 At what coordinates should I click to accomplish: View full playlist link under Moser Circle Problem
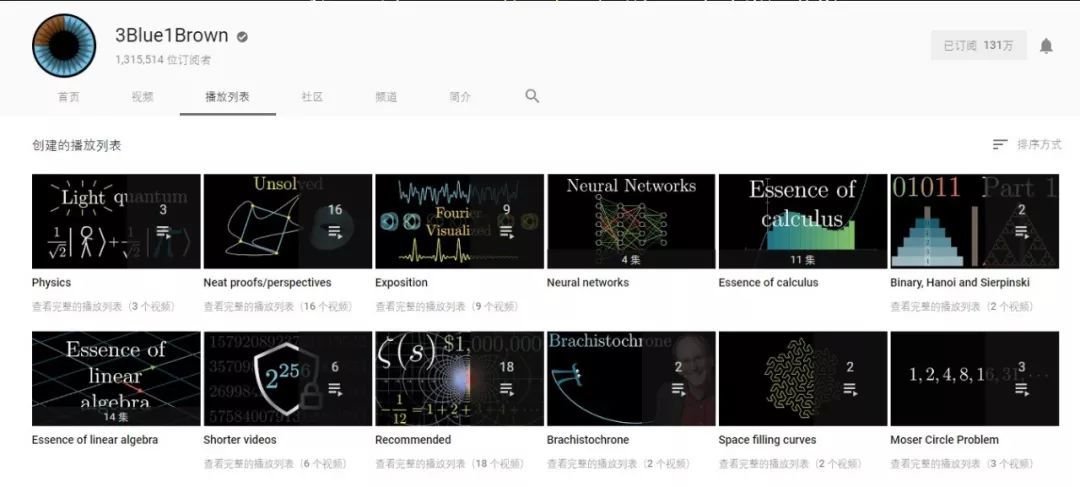tap(962, 464)
